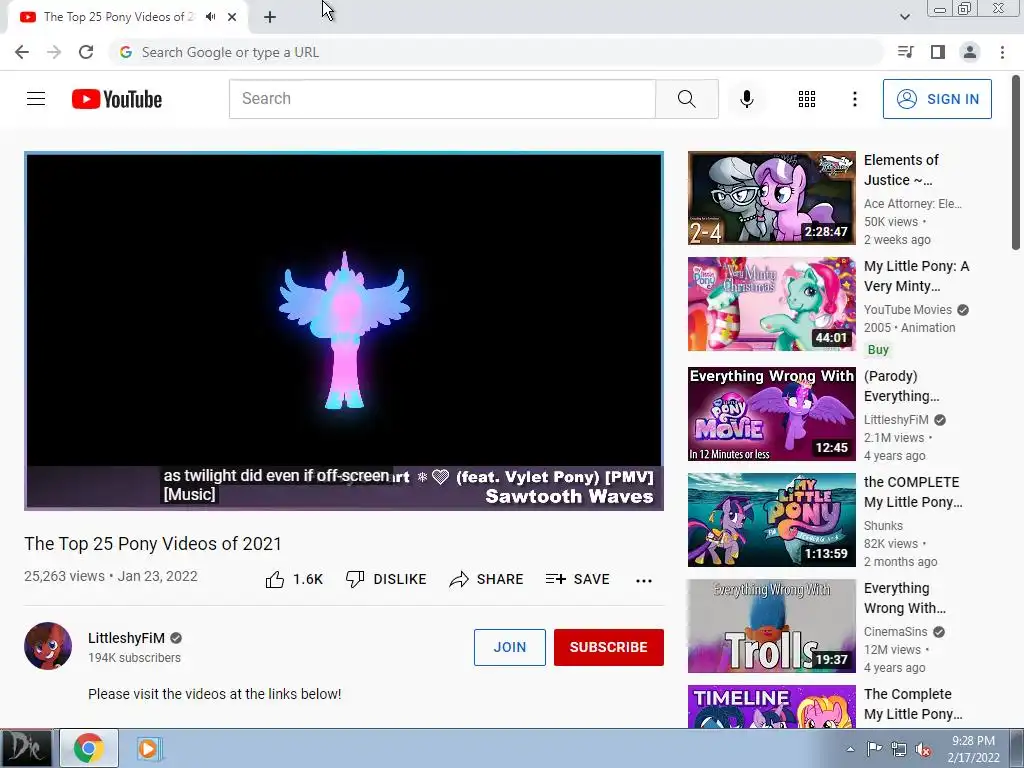Dislike the video
The image size is (1024, 768).
pyautogui.click(x=386, y=579)
